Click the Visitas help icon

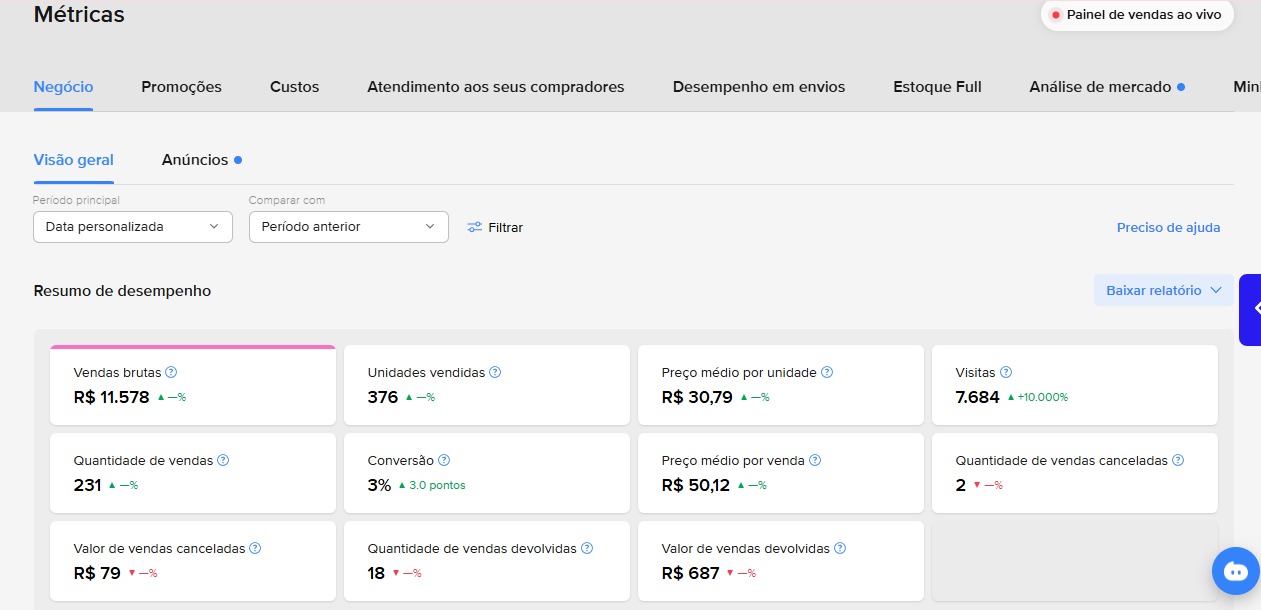point(1006,372)
